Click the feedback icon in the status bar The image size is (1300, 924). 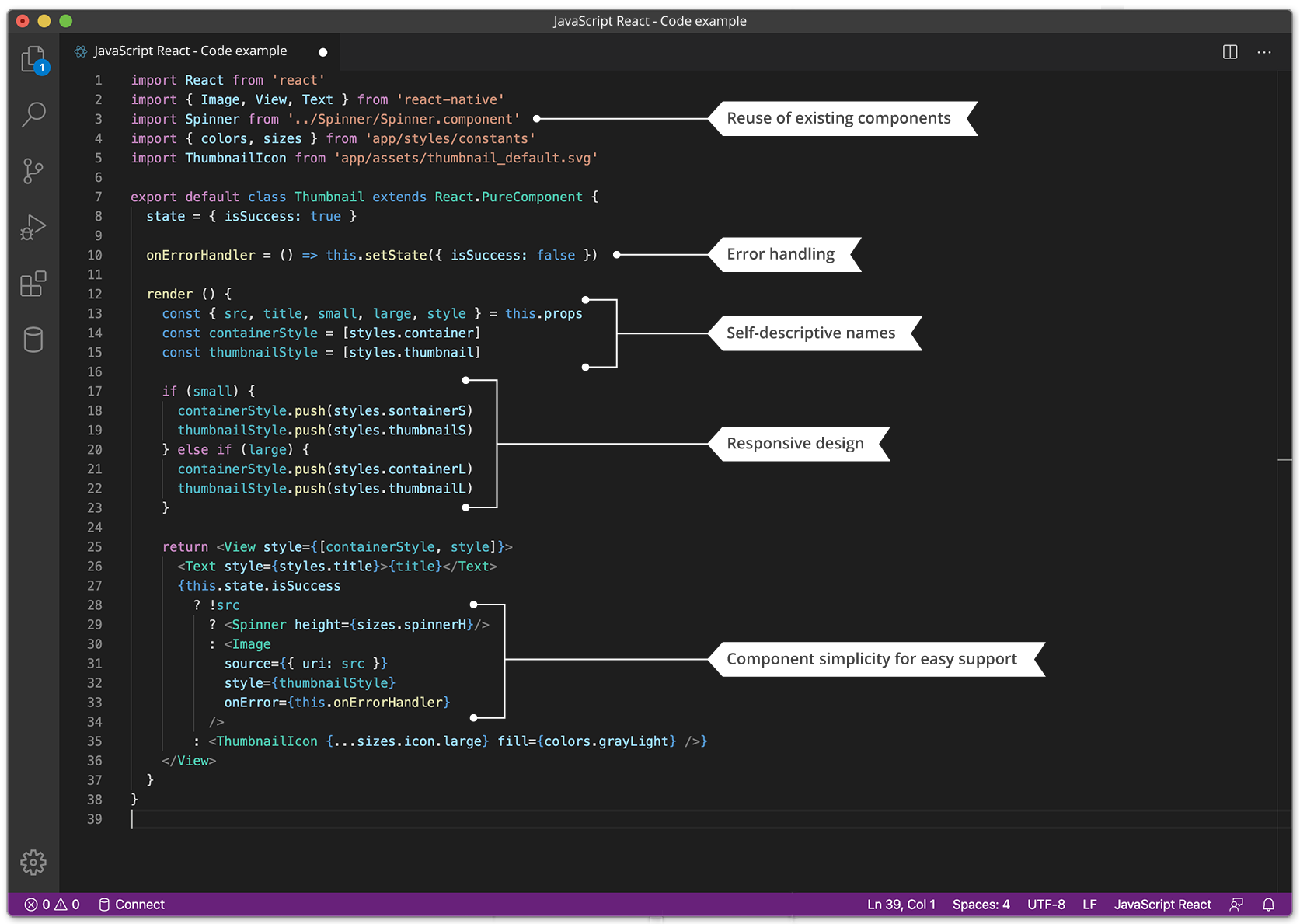1236,905
